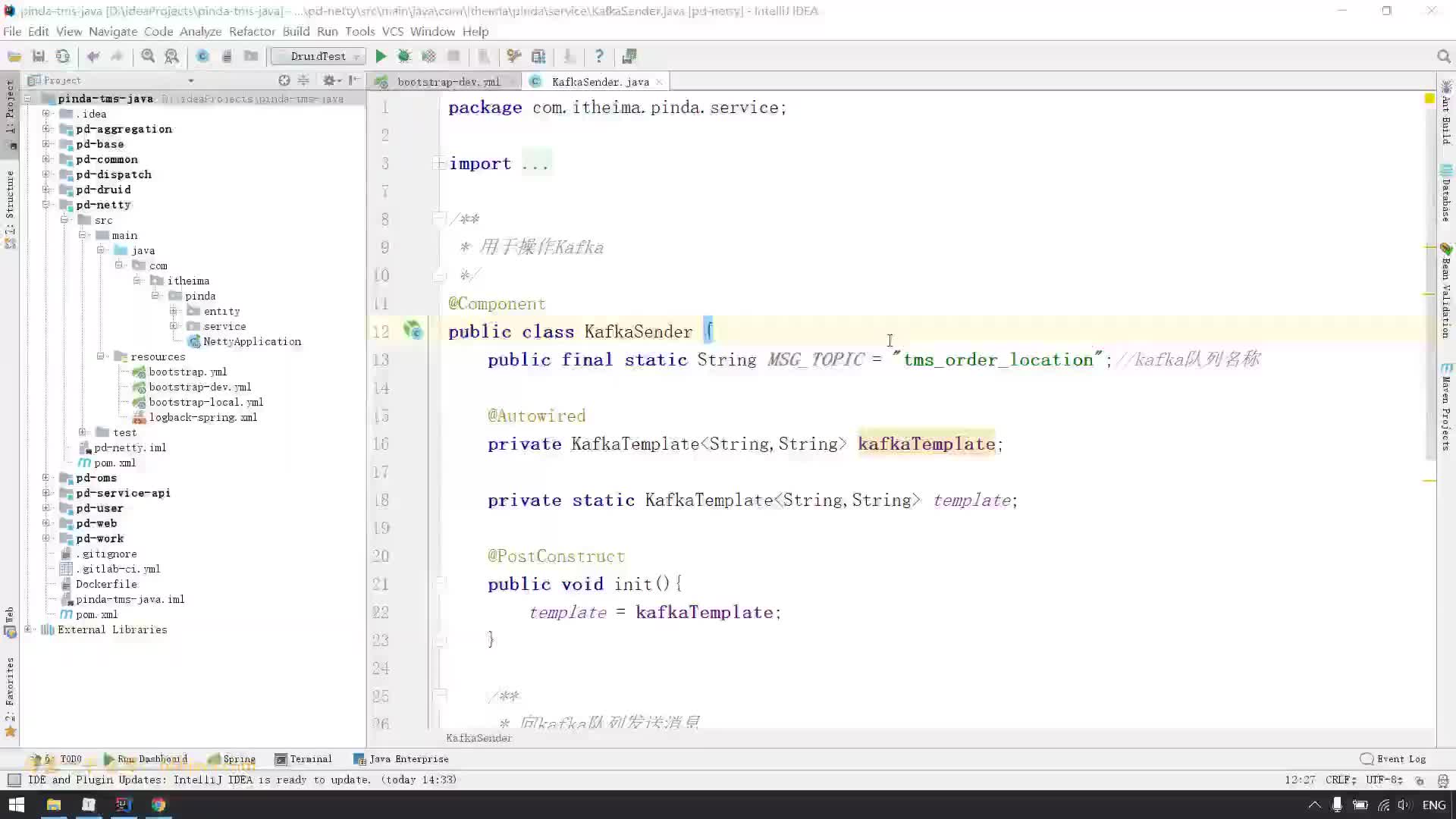Viewport: 1456px width, 819px height.
Task: Click the Windows Start button
Action: (x=17, y=805)
